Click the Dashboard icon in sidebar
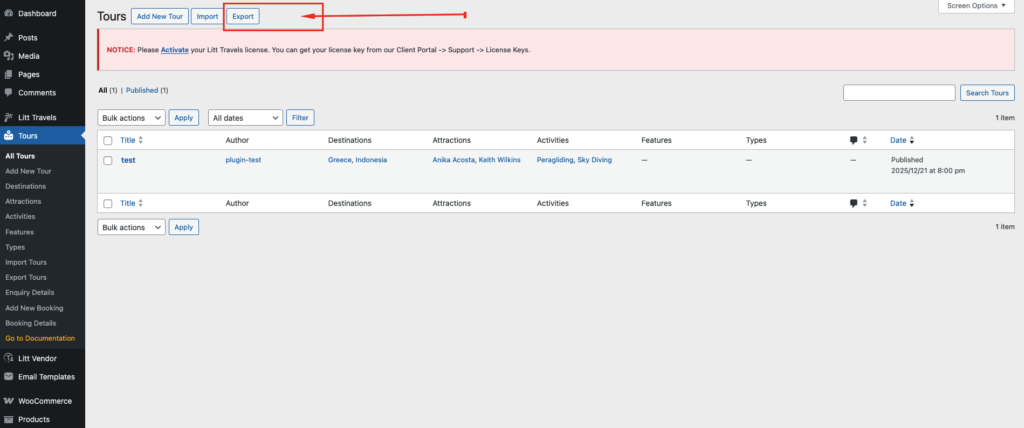This screenshot has height=428, width=1024. click(8, 14)
